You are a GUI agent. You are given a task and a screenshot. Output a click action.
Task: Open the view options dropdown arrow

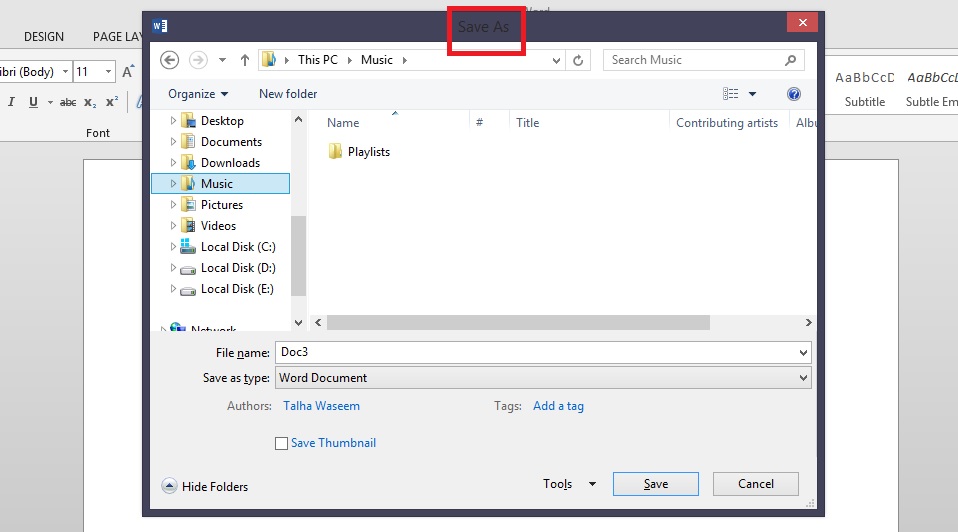753,94
